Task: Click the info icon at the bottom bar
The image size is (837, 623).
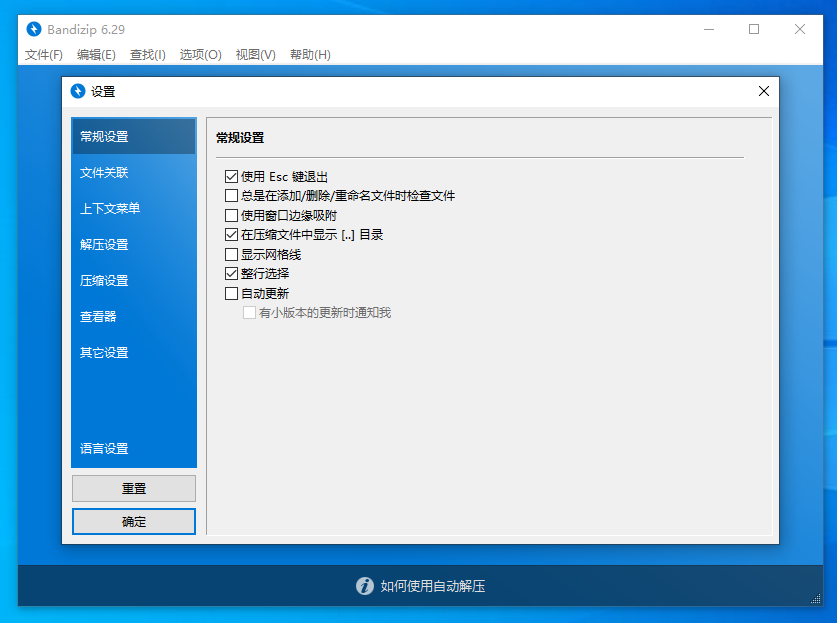Action: coord(364,586)
